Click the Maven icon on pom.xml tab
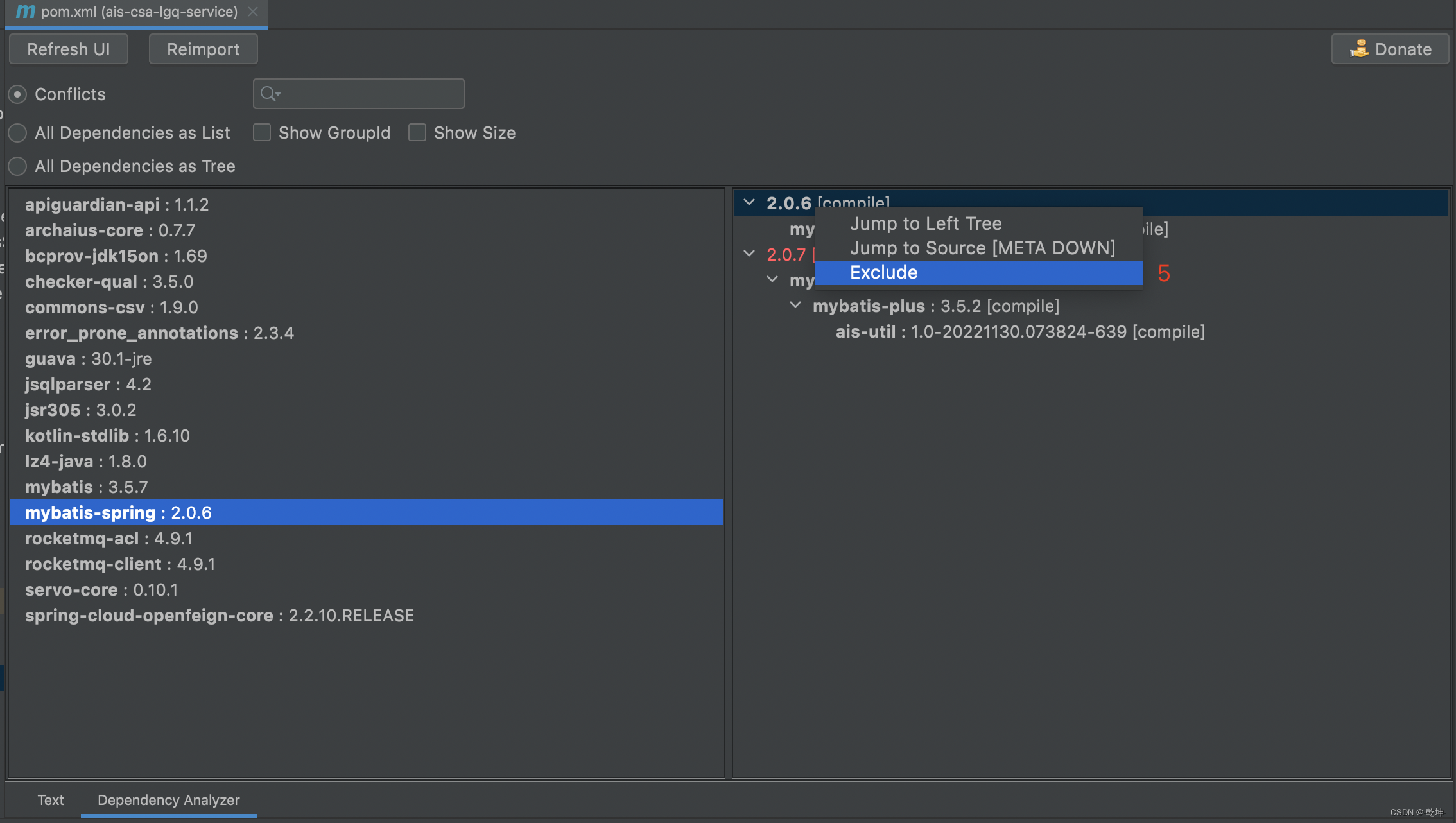 point(26,12)
